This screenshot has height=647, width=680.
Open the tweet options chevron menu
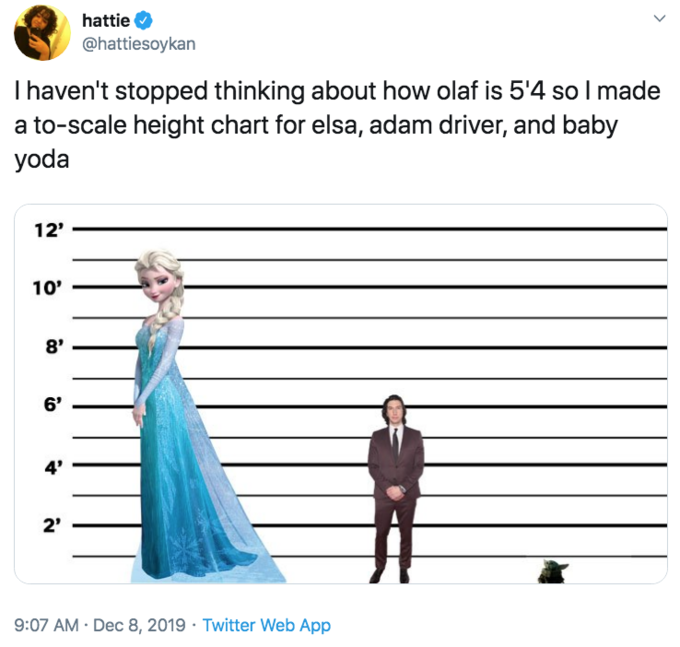[x=658, y=19]
